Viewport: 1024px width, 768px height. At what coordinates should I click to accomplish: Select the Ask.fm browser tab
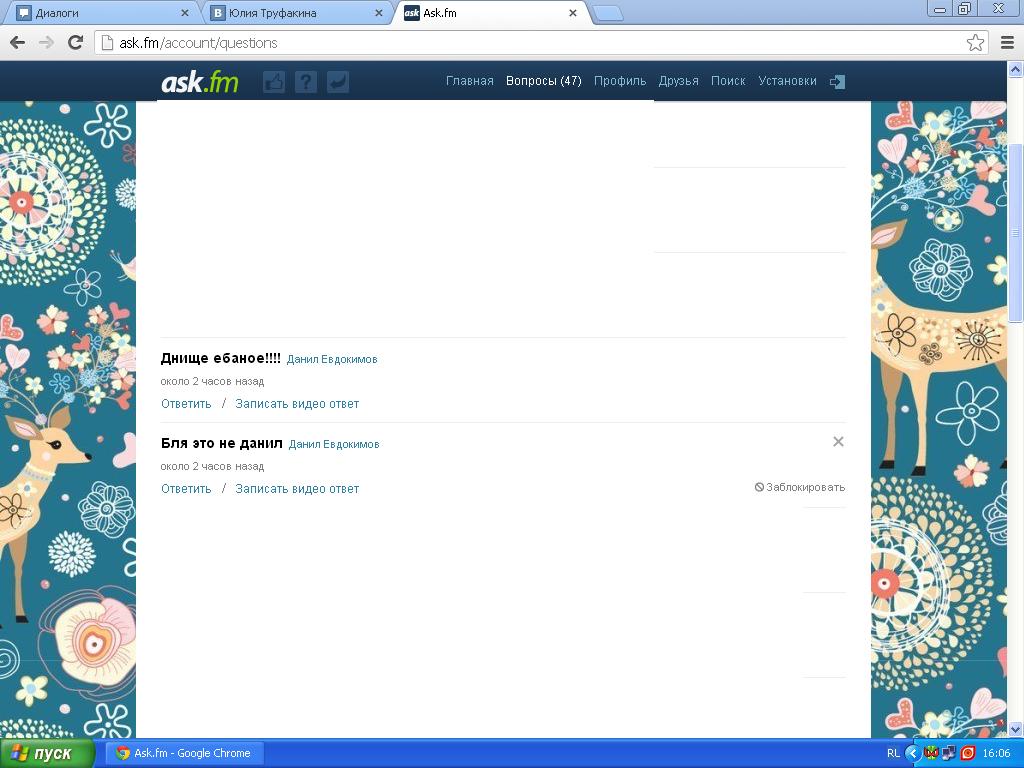coord(491,13)
